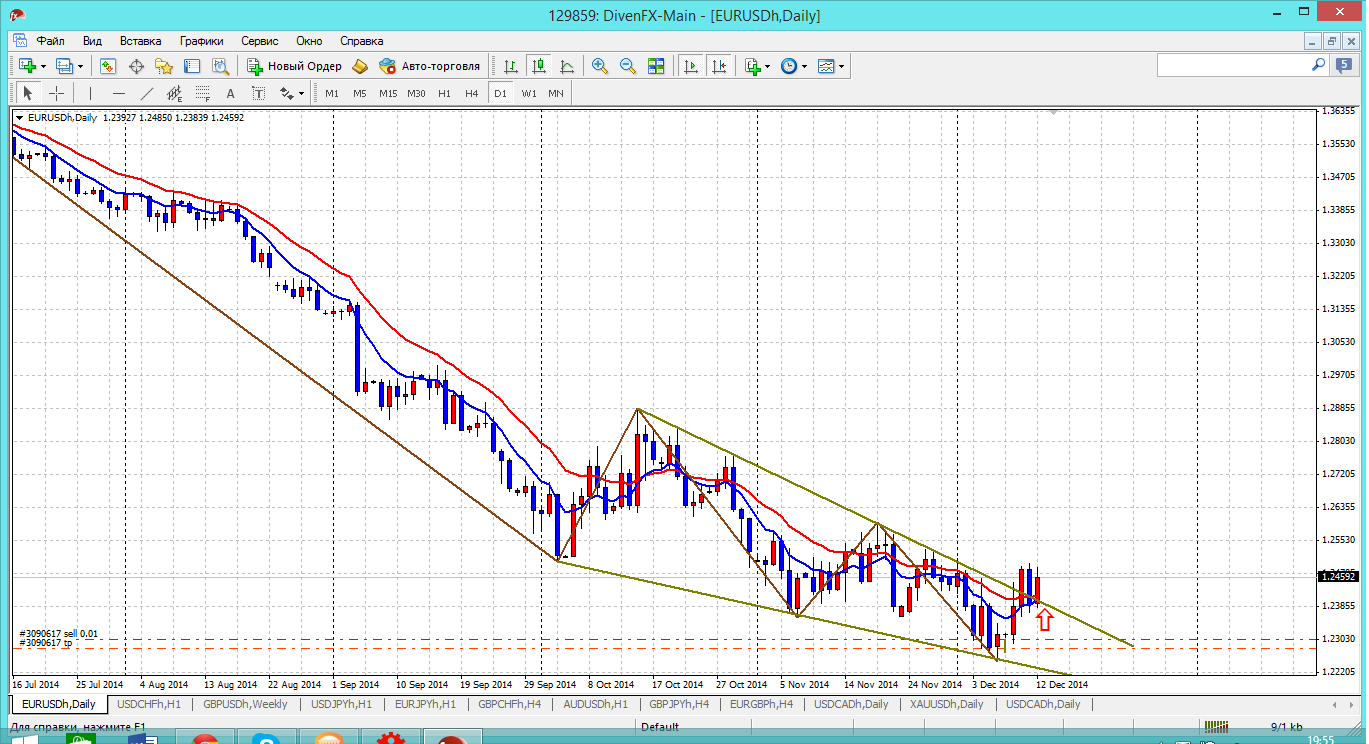Select the Crosshair tool
The width and height of the screenshot is (1369, 744).
click(x=57, y=93)
